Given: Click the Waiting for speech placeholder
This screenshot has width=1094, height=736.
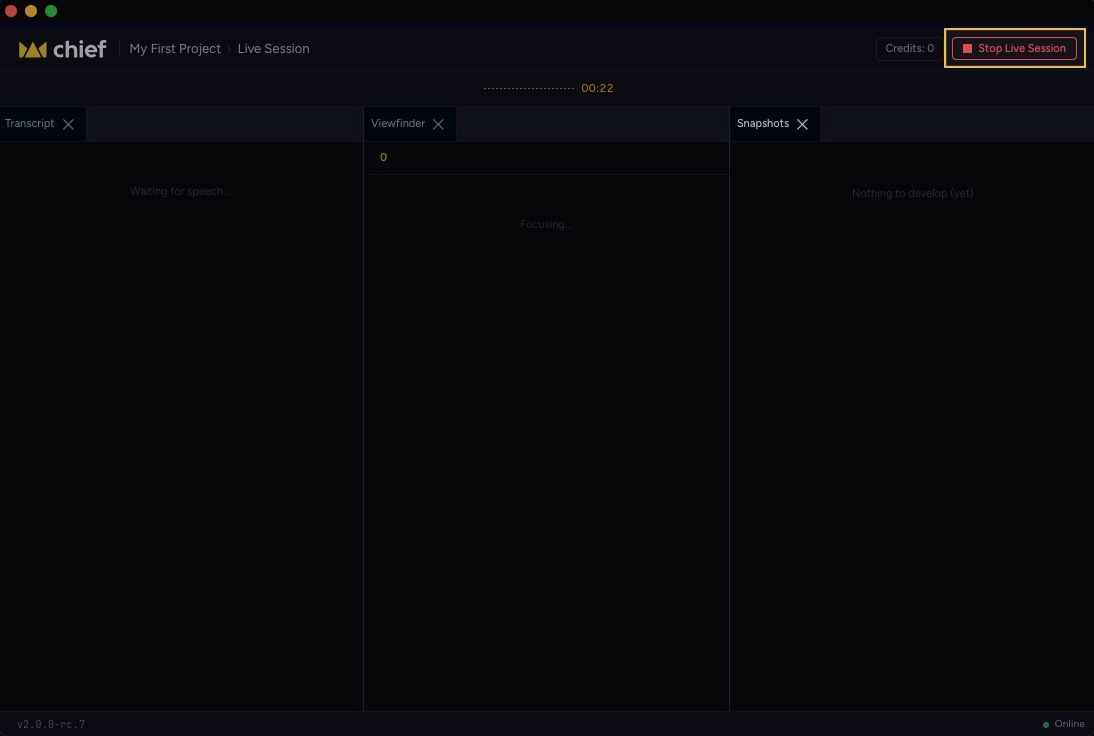Looking at the screenshot, I should click(x=179, y=191).
